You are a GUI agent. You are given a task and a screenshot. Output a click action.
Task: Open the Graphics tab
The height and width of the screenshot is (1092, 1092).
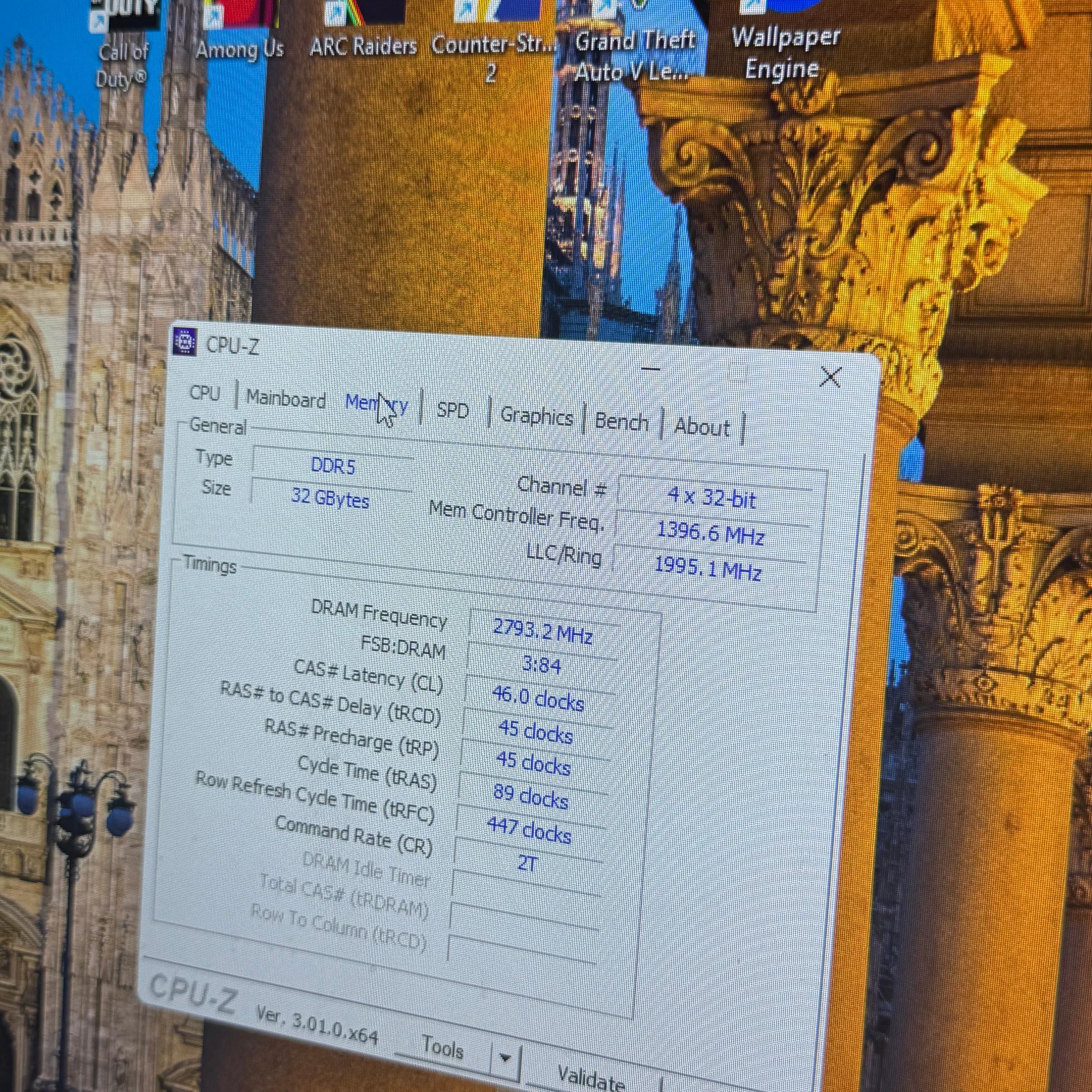(536, 416)
